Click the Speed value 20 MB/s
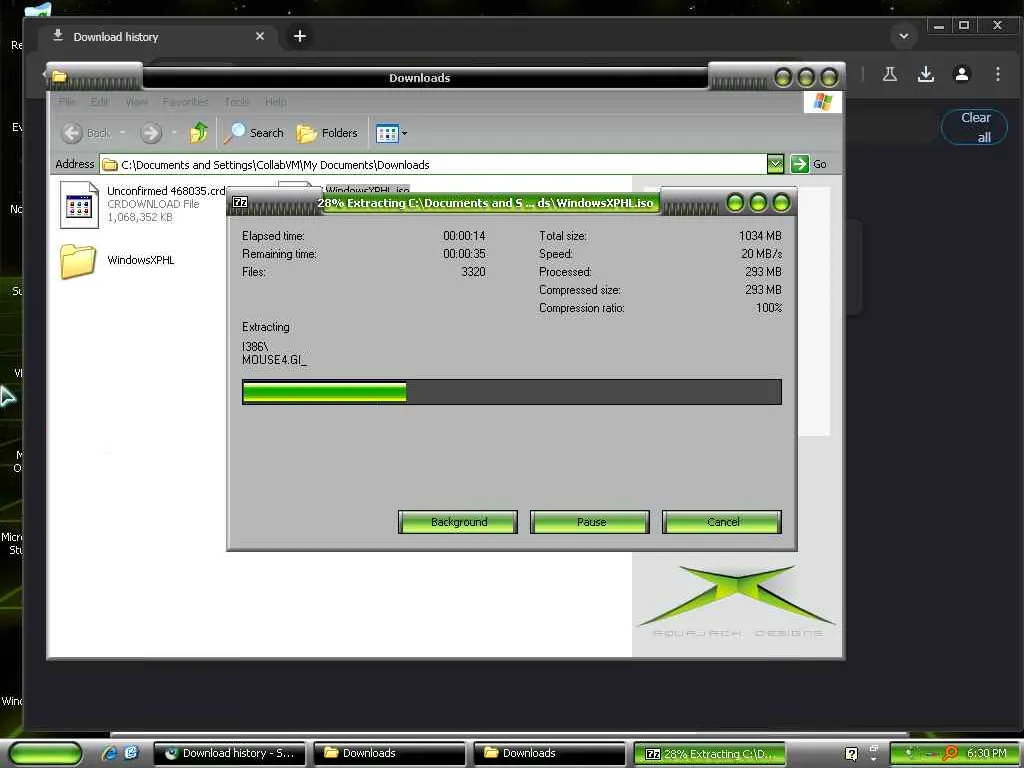The height and width of the screenshot is (768, 1024). pyautogui.click(x=761, y=253)
